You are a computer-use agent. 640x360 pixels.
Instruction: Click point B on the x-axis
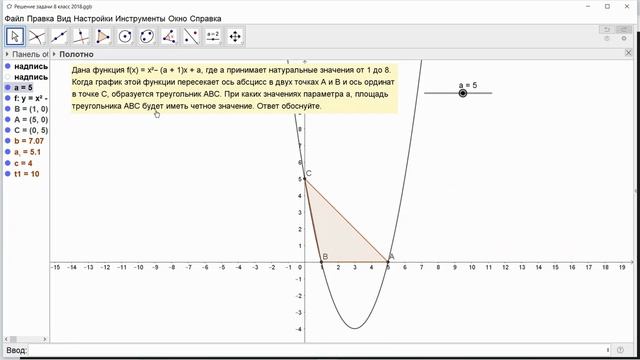tap(322, 262)
